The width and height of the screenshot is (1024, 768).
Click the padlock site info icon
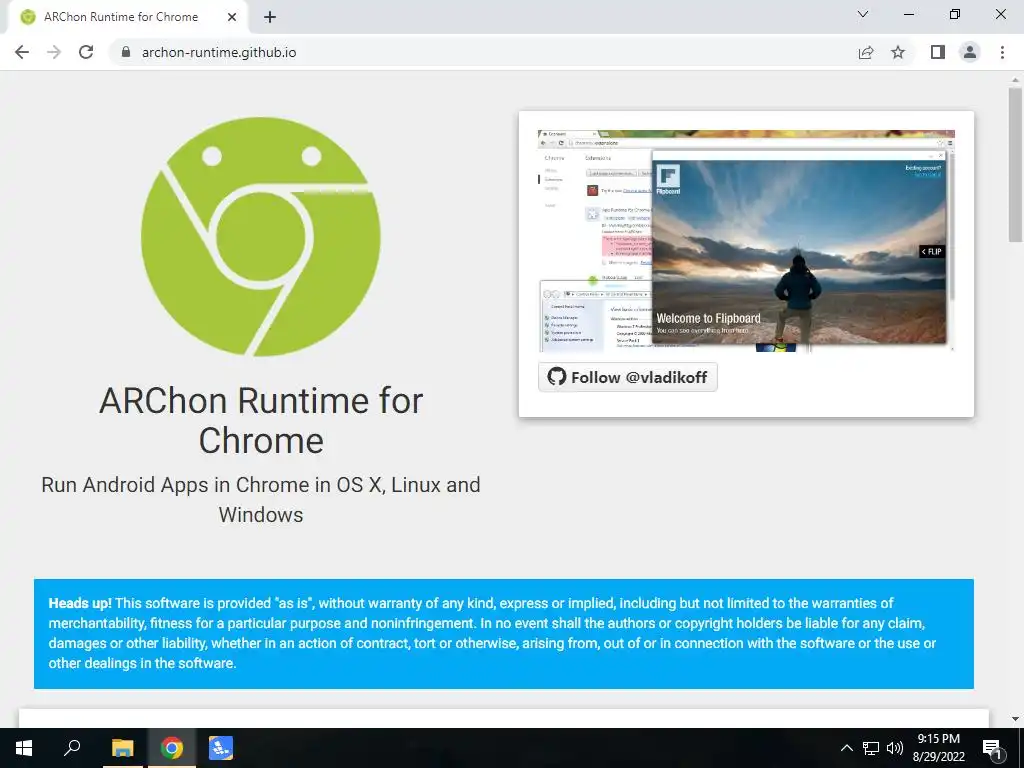127,52
